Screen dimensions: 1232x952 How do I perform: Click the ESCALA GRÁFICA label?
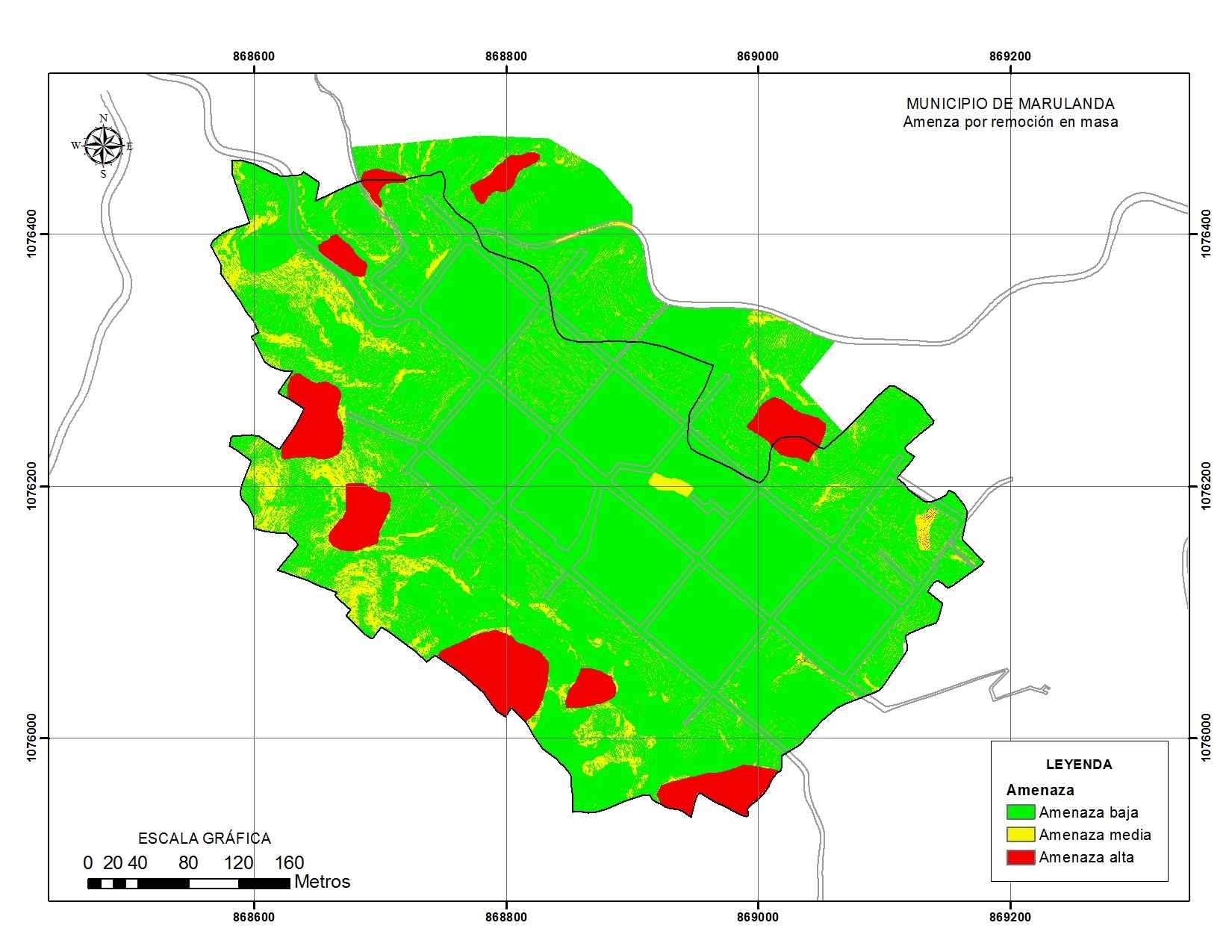pos(204,839)
